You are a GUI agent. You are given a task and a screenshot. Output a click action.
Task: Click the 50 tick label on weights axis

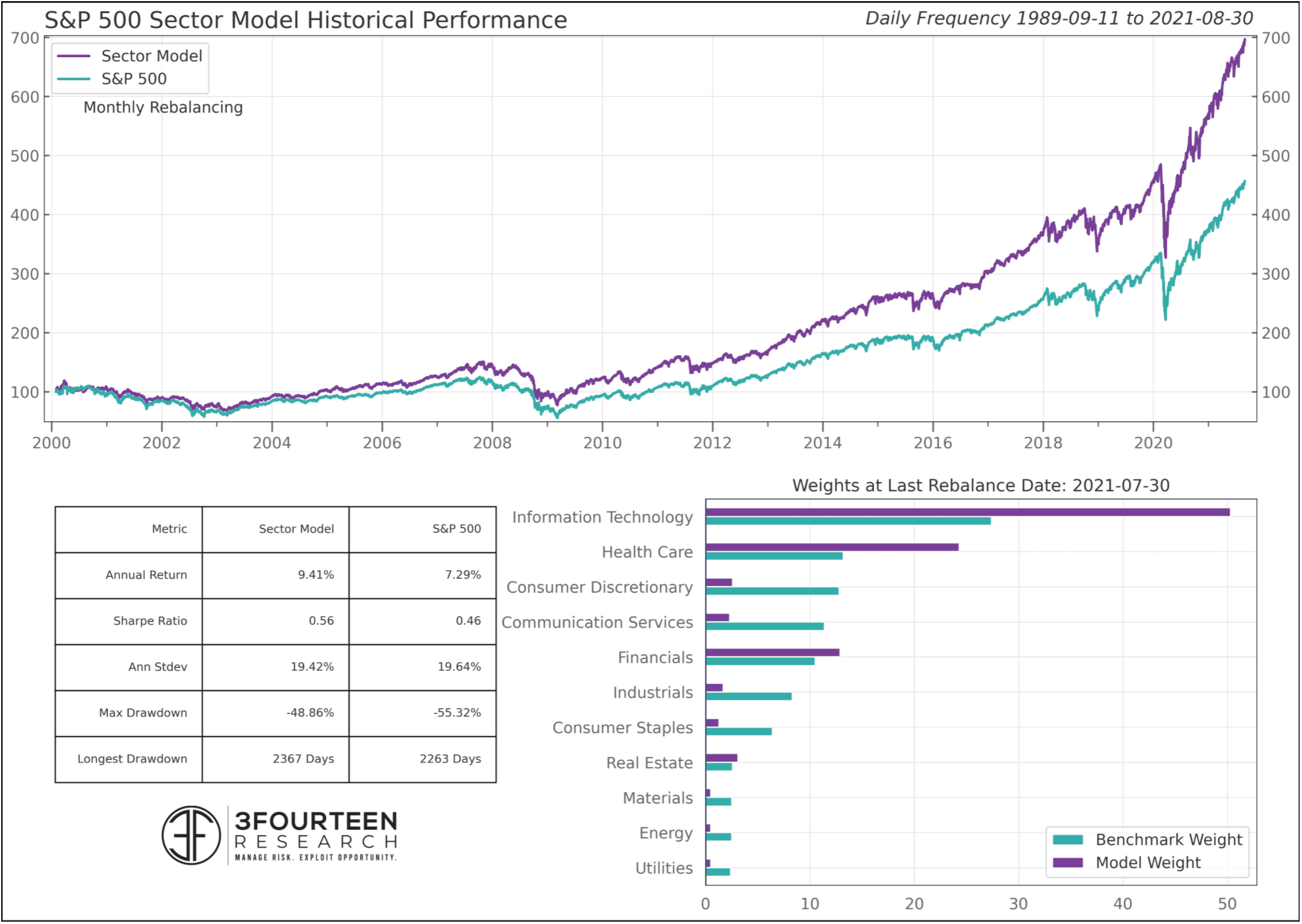coord(1227,905)
